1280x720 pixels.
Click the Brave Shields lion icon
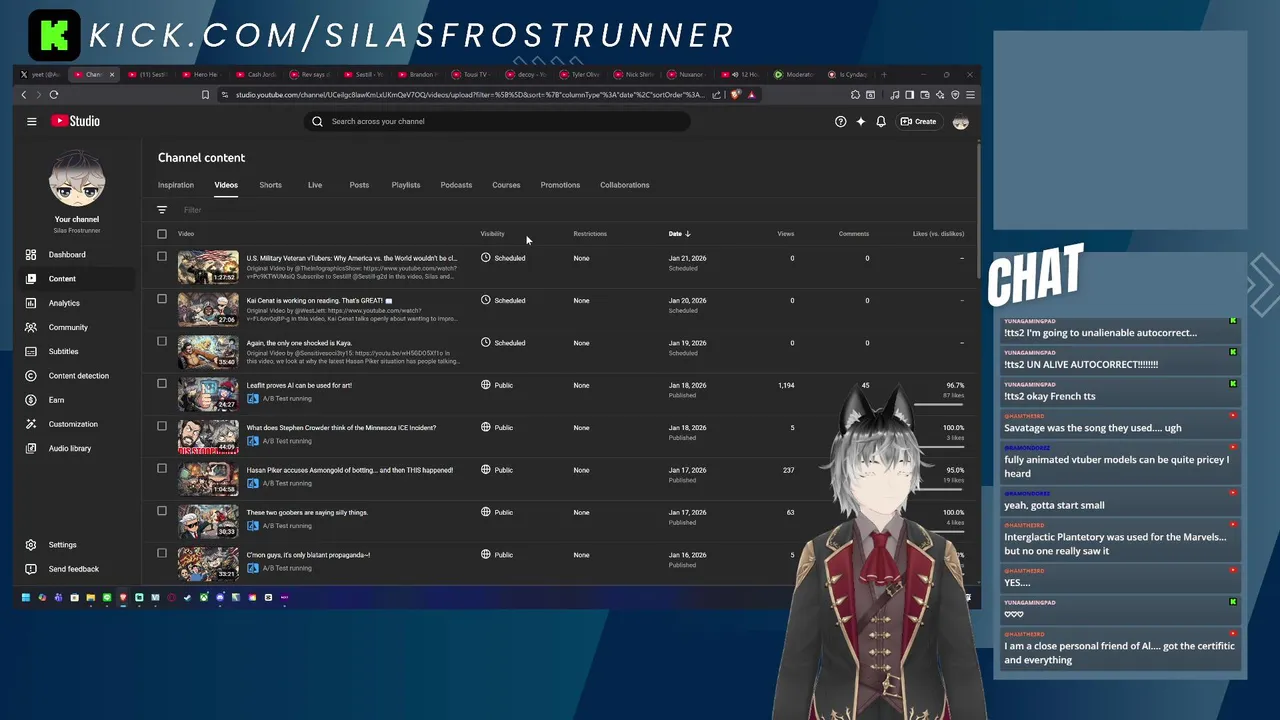pos(735,95)
